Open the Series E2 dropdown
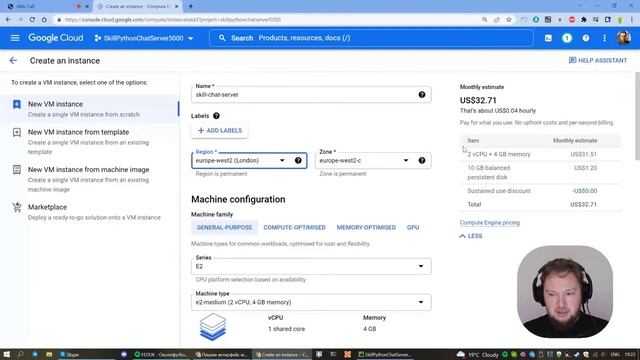Screen dimensions: 640x360 tap(311, 266)
